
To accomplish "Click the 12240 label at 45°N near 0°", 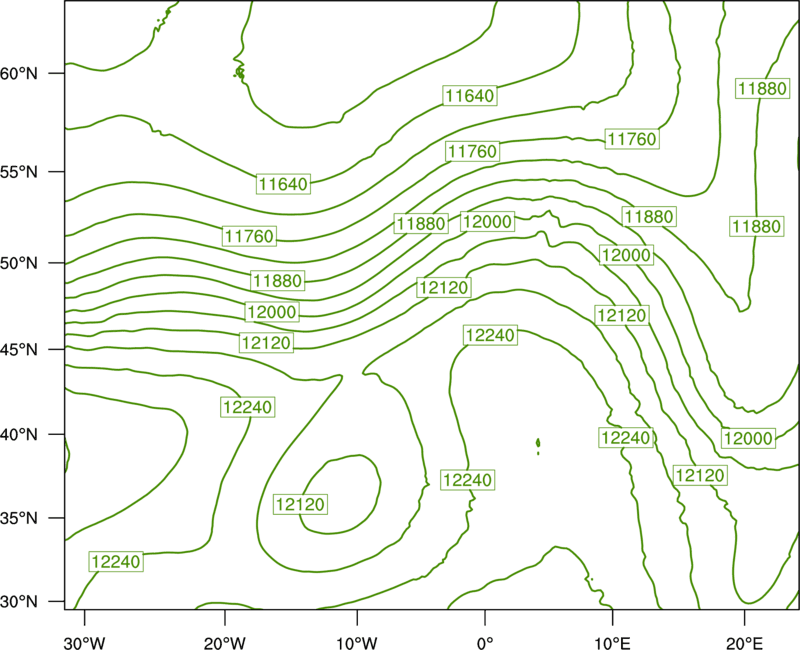I will [490, 335].
